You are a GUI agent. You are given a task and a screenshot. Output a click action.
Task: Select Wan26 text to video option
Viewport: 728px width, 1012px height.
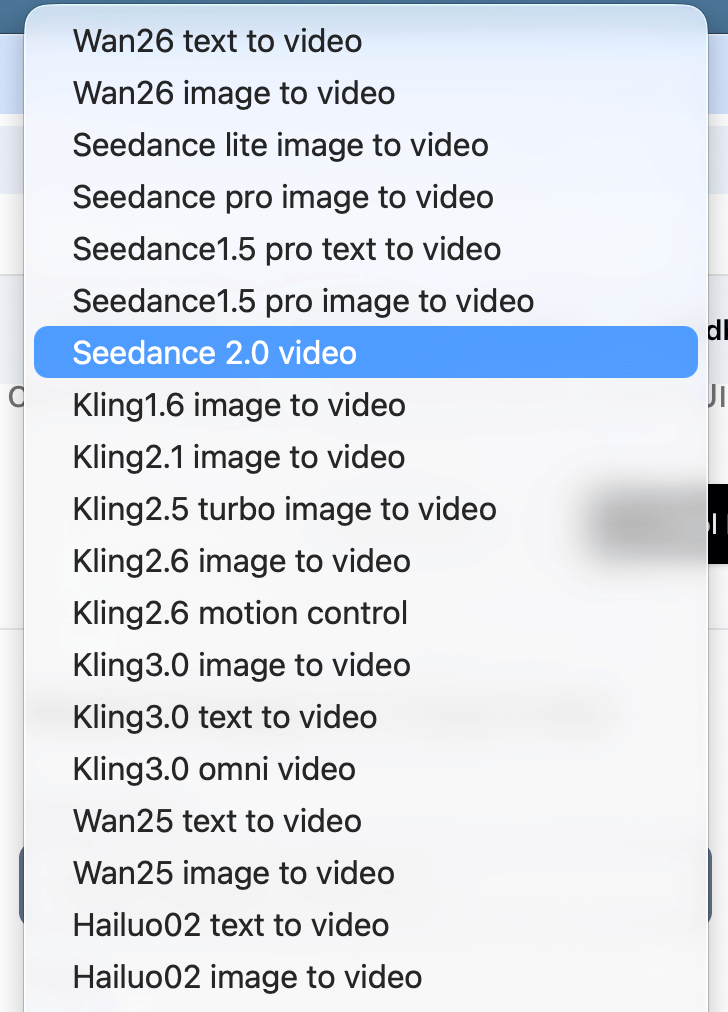tap(217, 41)
